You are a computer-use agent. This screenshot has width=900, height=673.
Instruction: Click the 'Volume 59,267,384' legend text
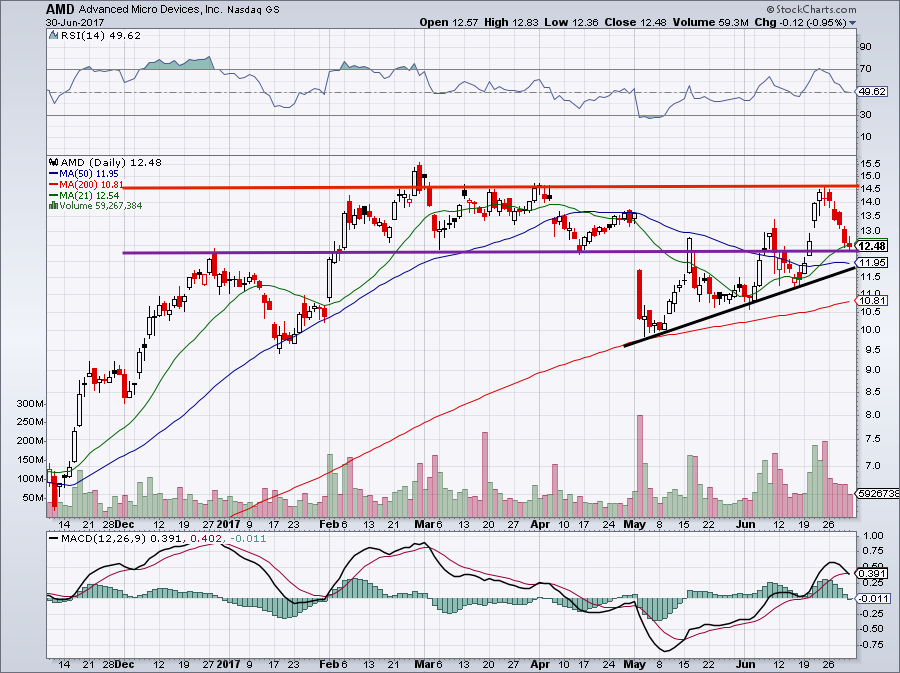100,205
